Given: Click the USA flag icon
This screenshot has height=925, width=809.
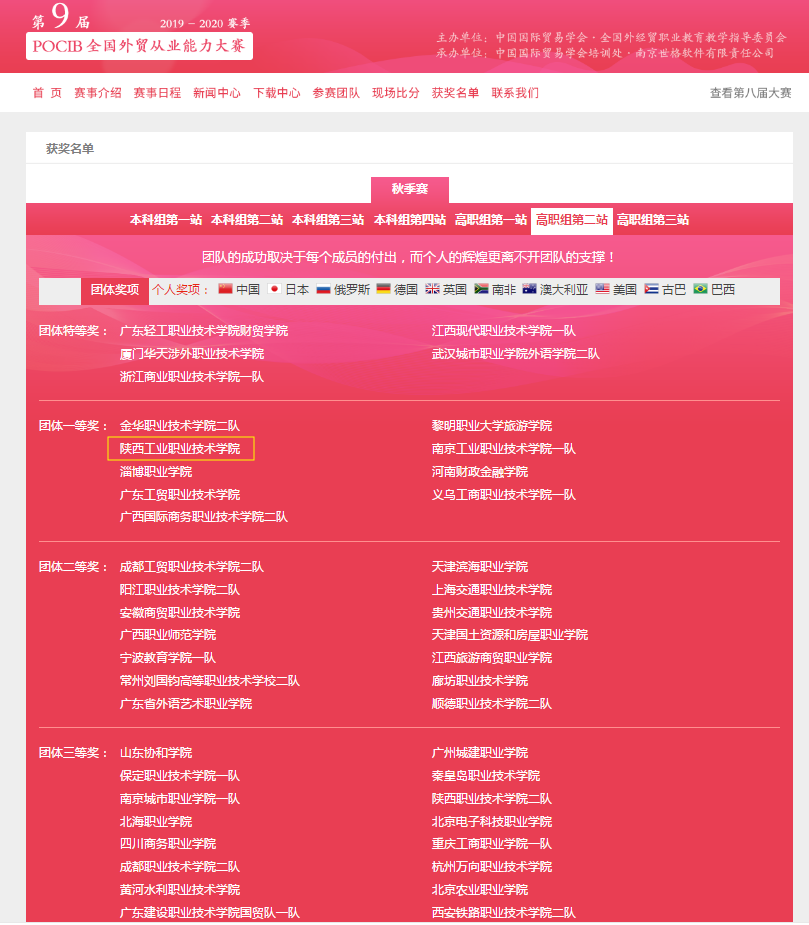Looking at the screenshot, I should coord(602,289).
